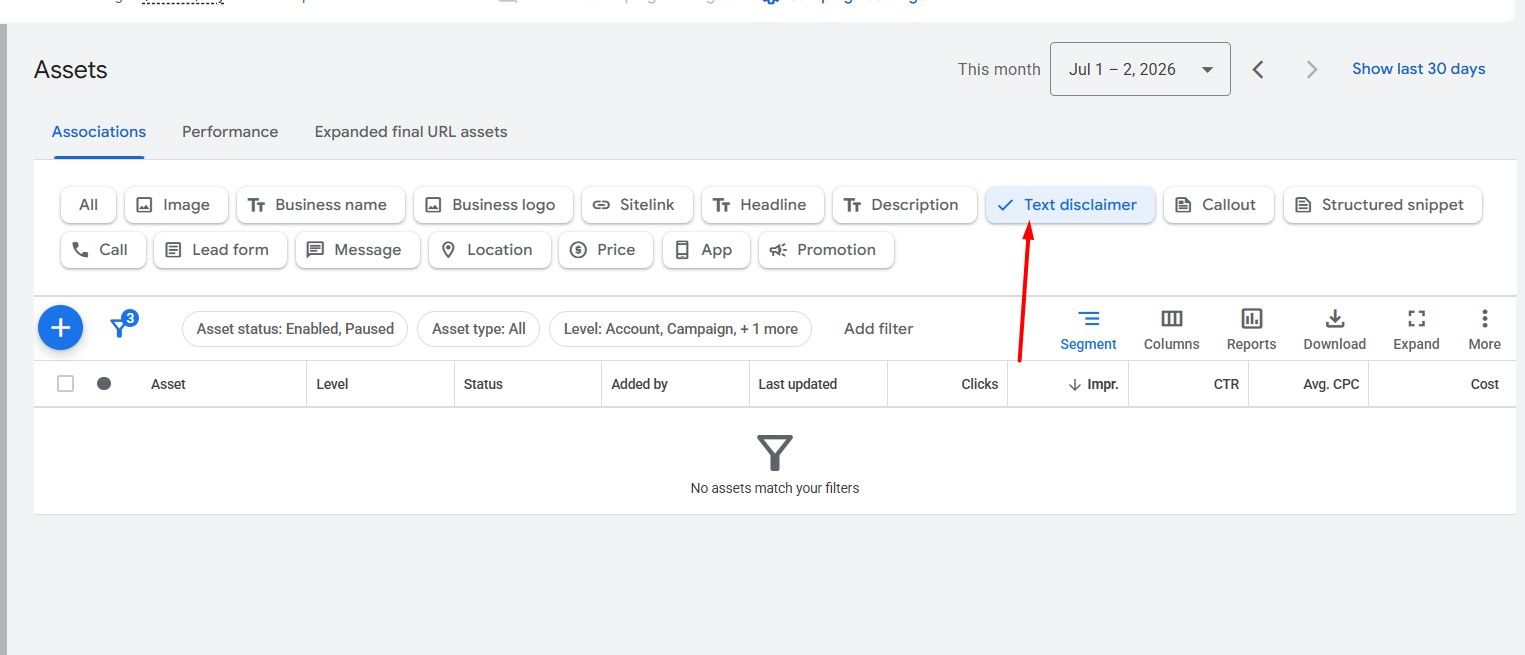Filter assets by Business logo
This screenshot has height=655, width=1525.
(x=493, y=205)
